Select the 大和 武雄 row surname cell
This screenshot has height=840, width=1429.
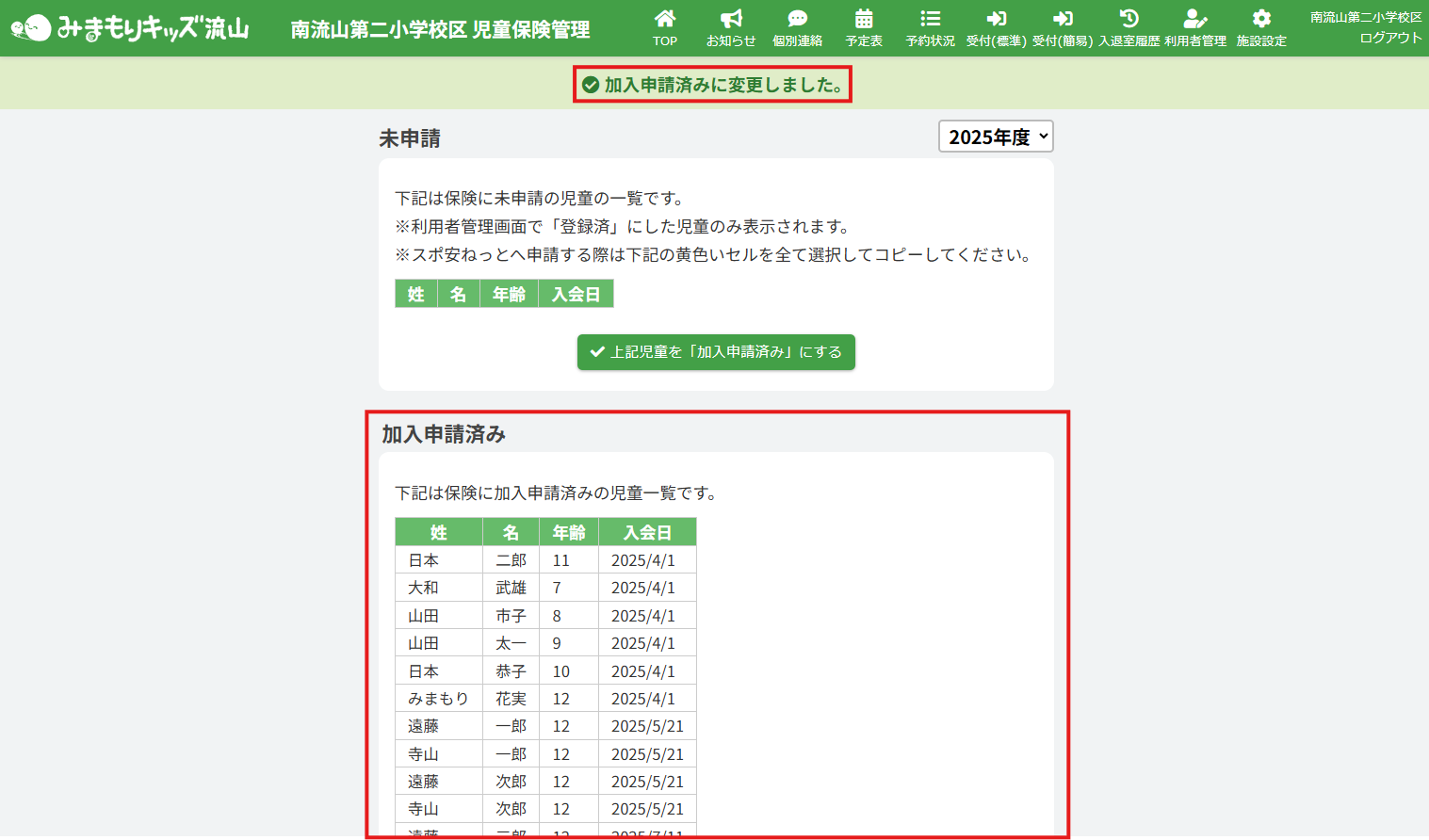(423, 588)
